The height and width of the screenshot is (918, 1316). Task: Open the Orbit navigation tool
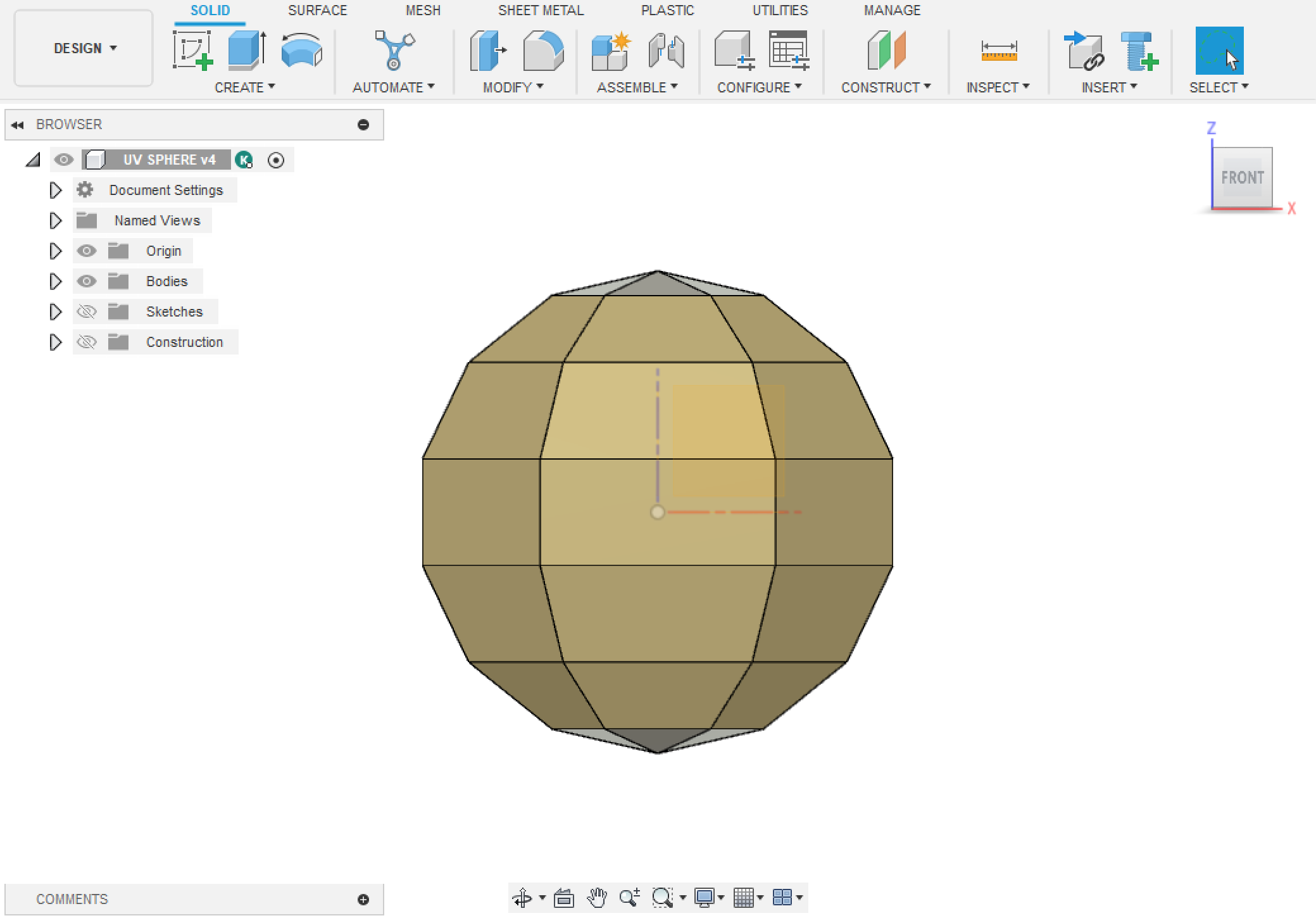pyautogui.click(x=522, y=898)
